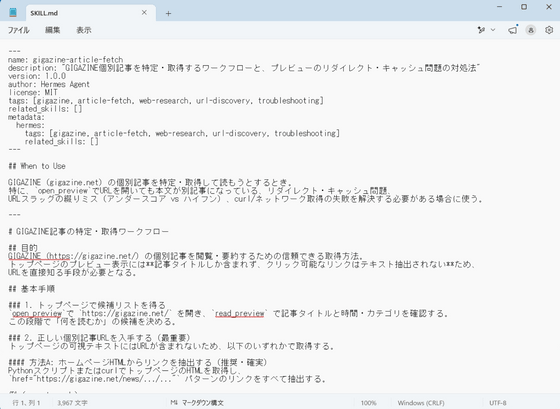Screen dimensions: 560x409
Task: Click the '## When to Use' heading
Action: [37, 166]
